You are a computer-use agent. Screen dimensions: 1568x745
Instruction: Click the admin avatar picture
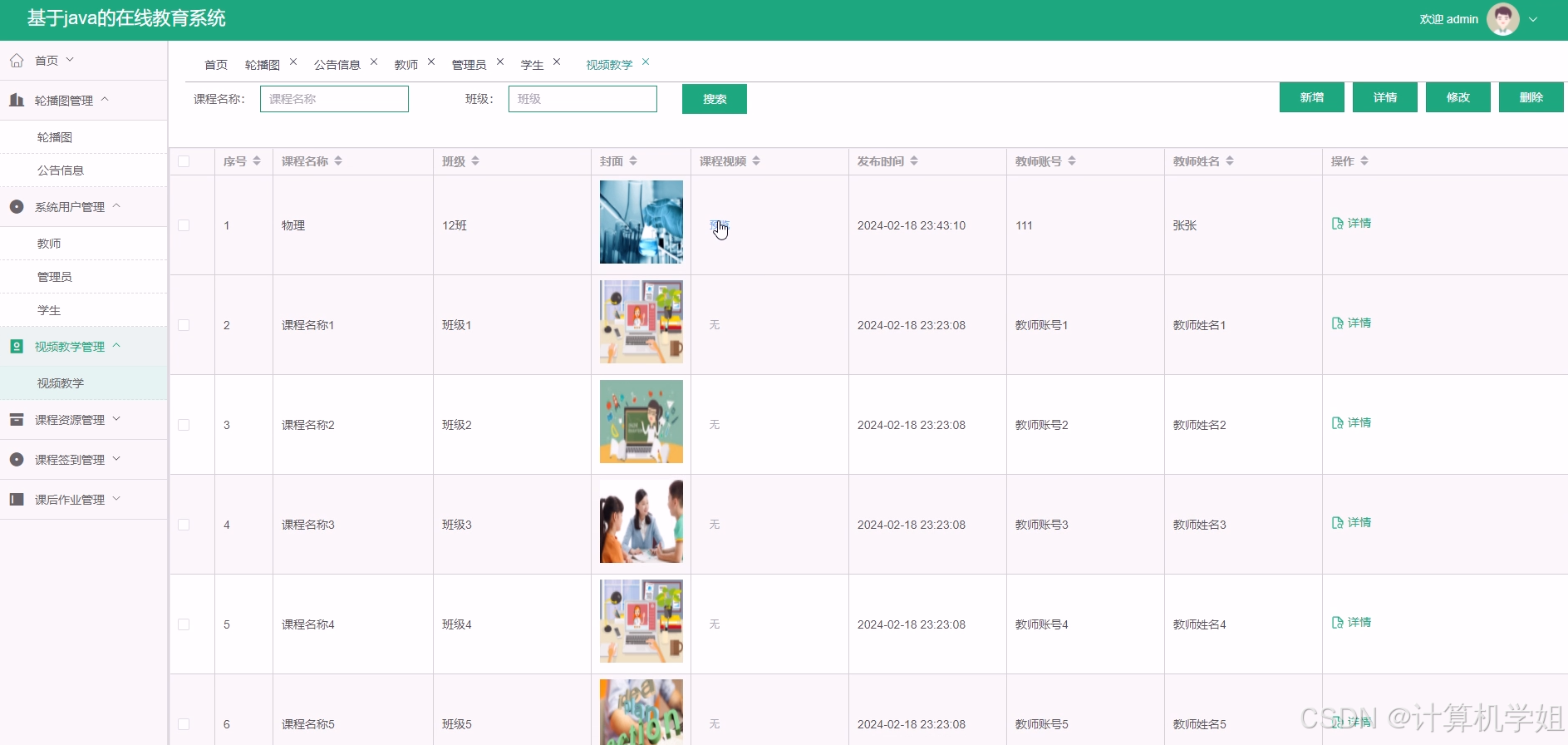tap(1502, 19)
